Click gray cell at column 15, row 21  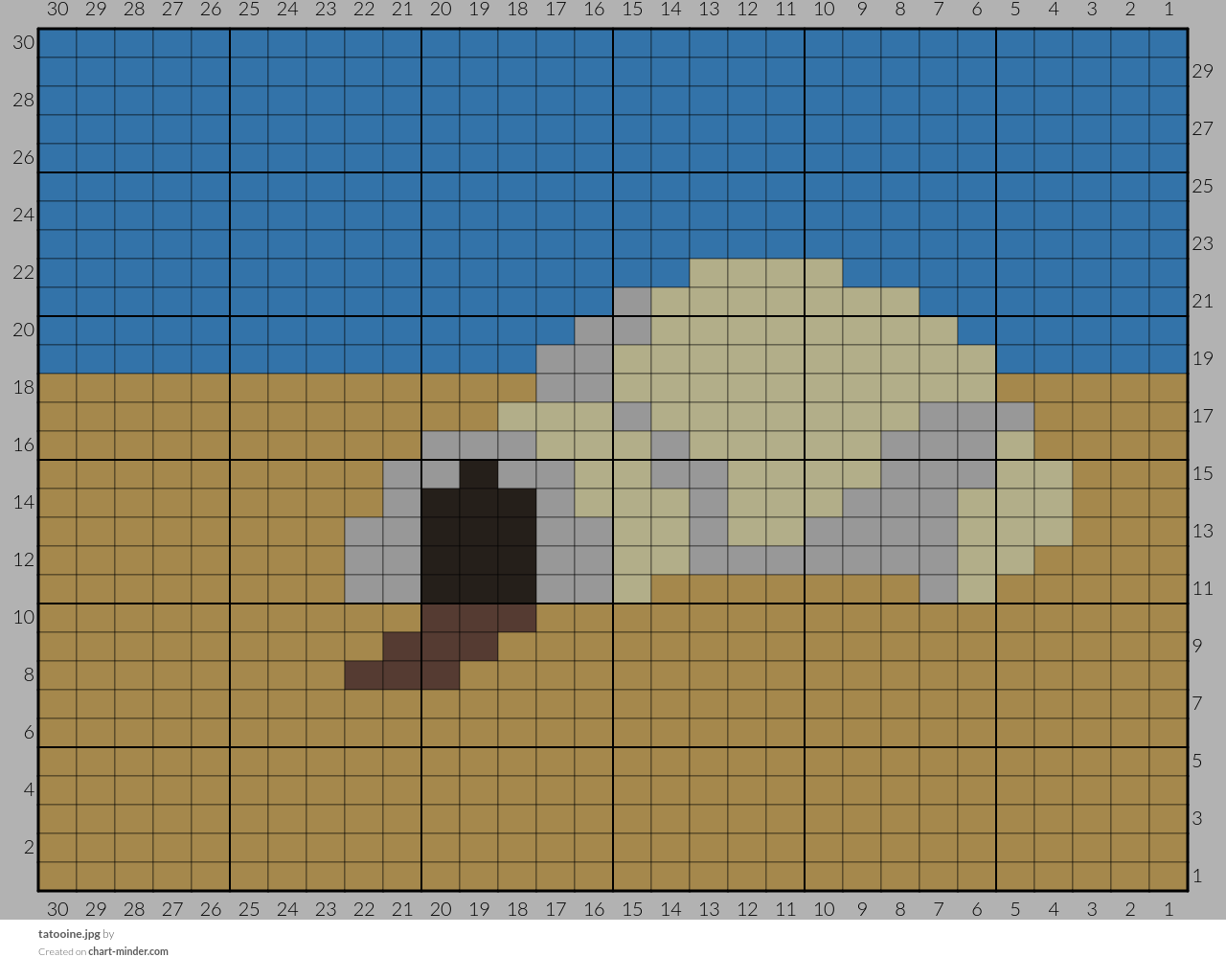point(632,302)
